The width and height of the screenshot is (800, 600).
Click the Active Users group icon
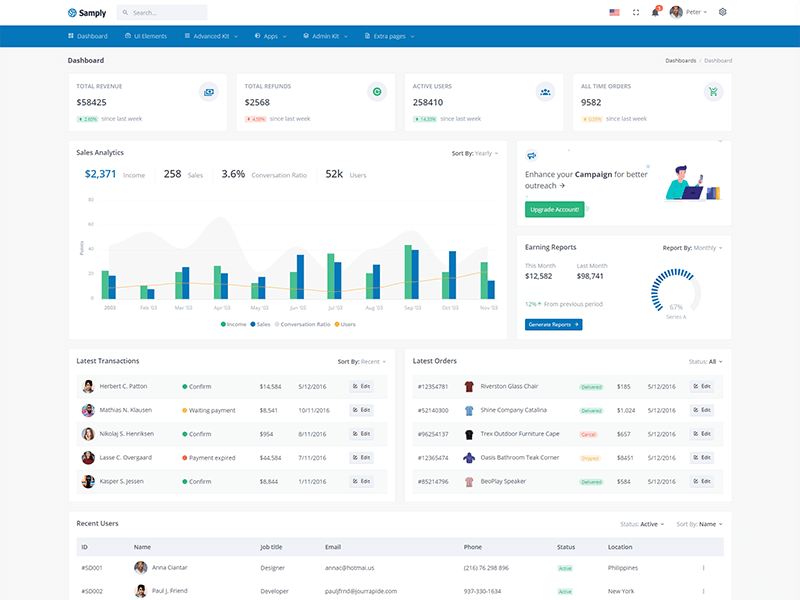(x=545, y=92)
